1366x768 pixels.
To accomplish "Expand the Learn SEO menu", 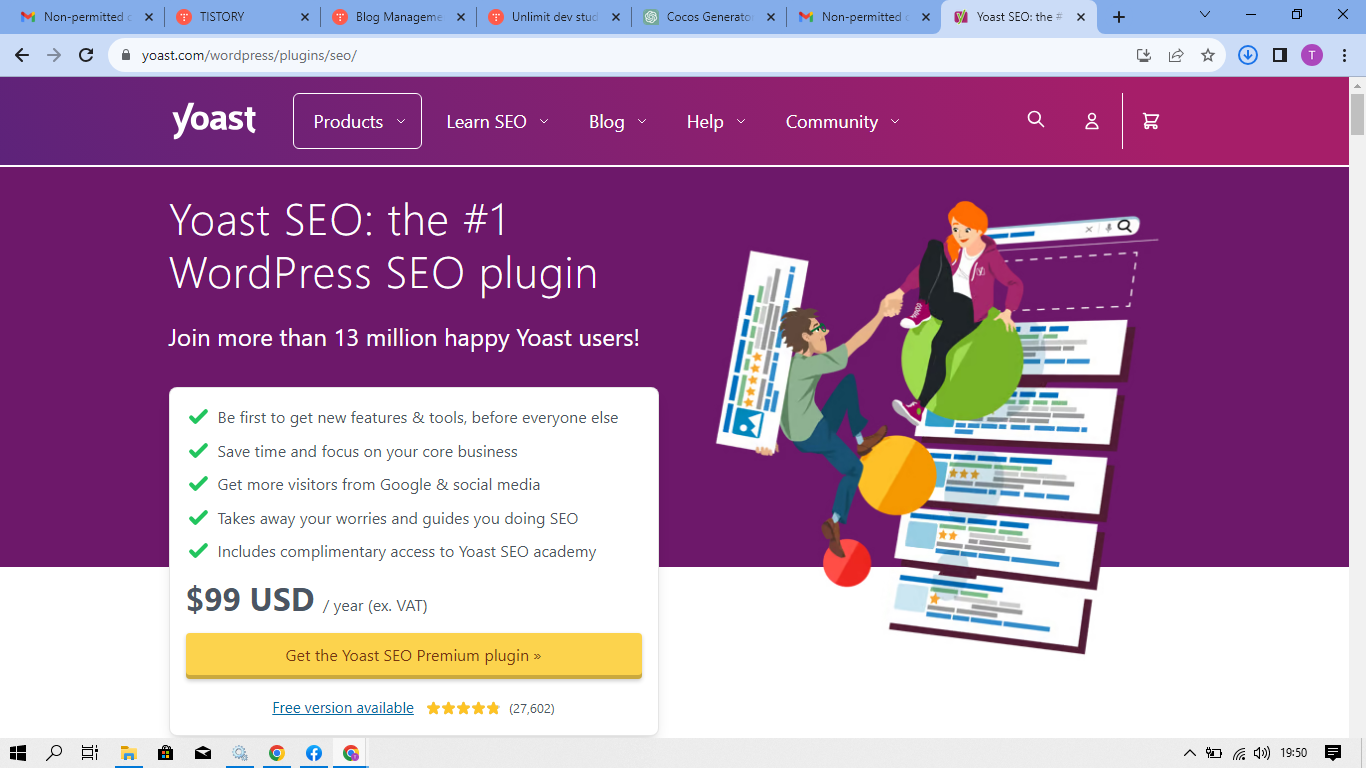I will click(x=497, y=121).
